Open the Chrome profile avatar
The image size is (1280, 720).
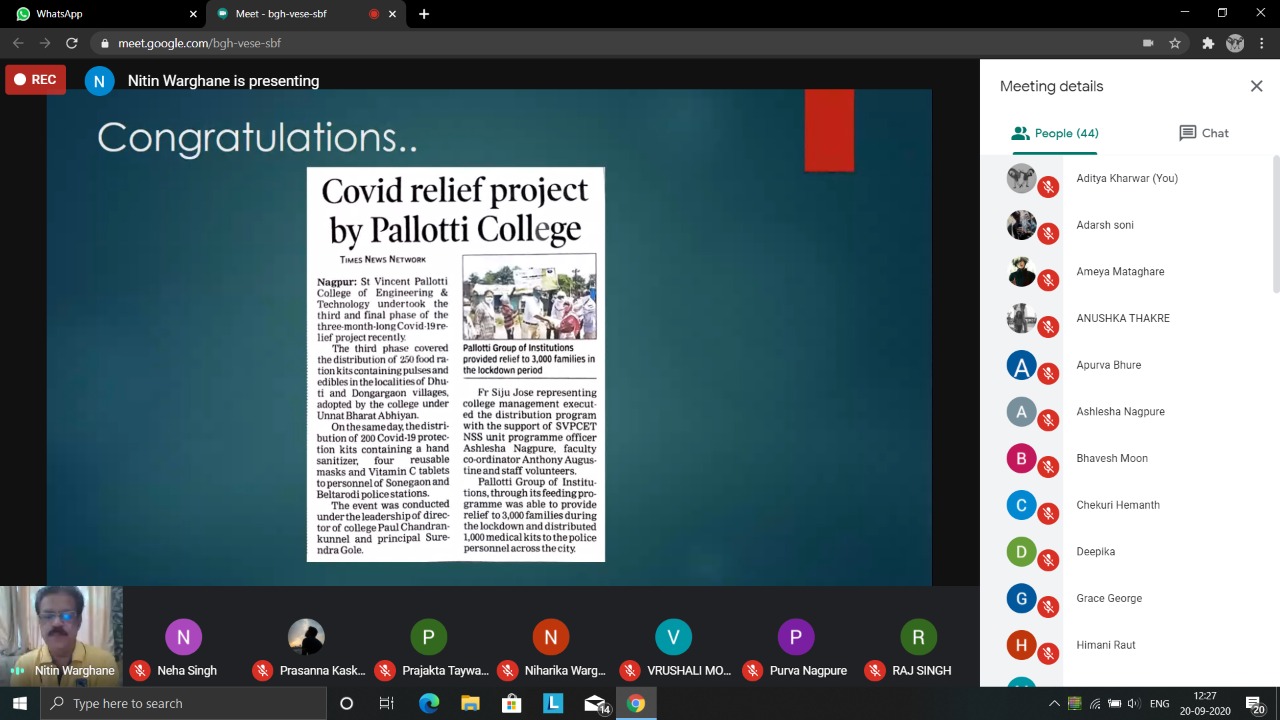(1235, 43)
